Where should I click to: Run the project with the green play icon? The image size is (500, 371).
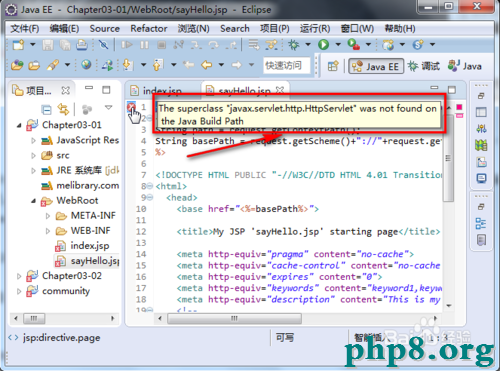[323, 45]
